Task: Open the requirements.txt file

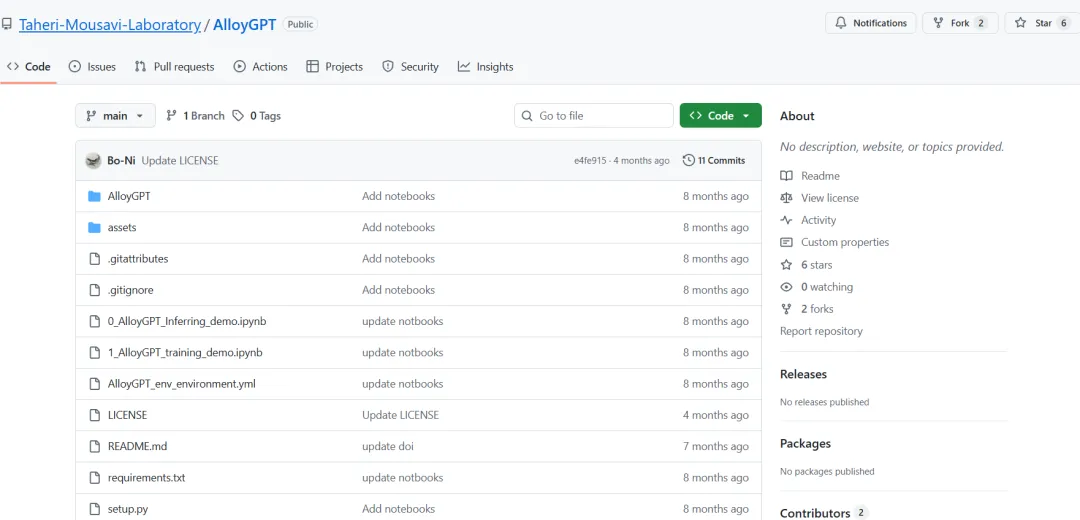Action: click(x=147, y=477)
